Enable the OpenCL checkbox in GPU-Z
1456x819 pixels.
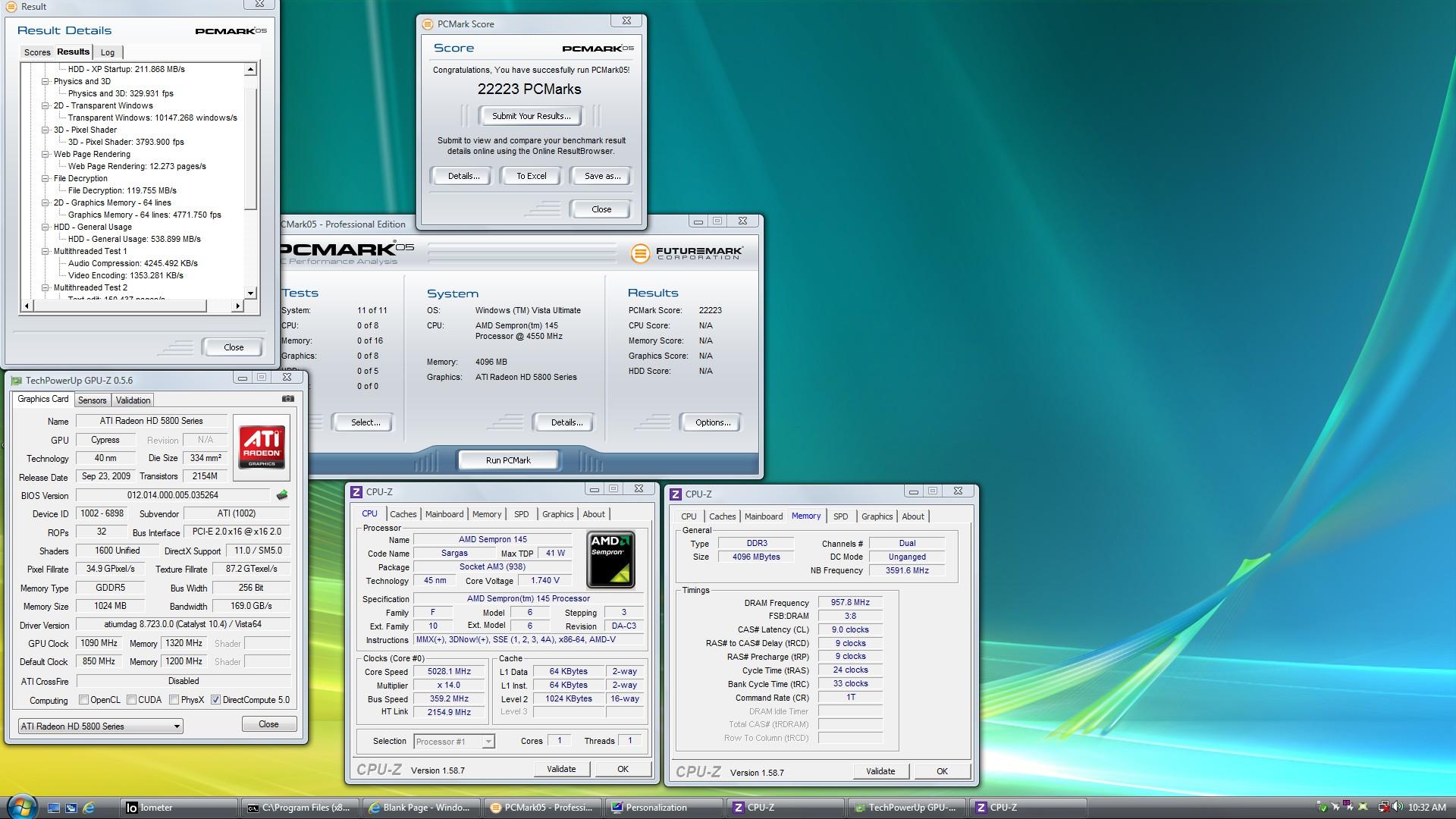click(84, 700)
